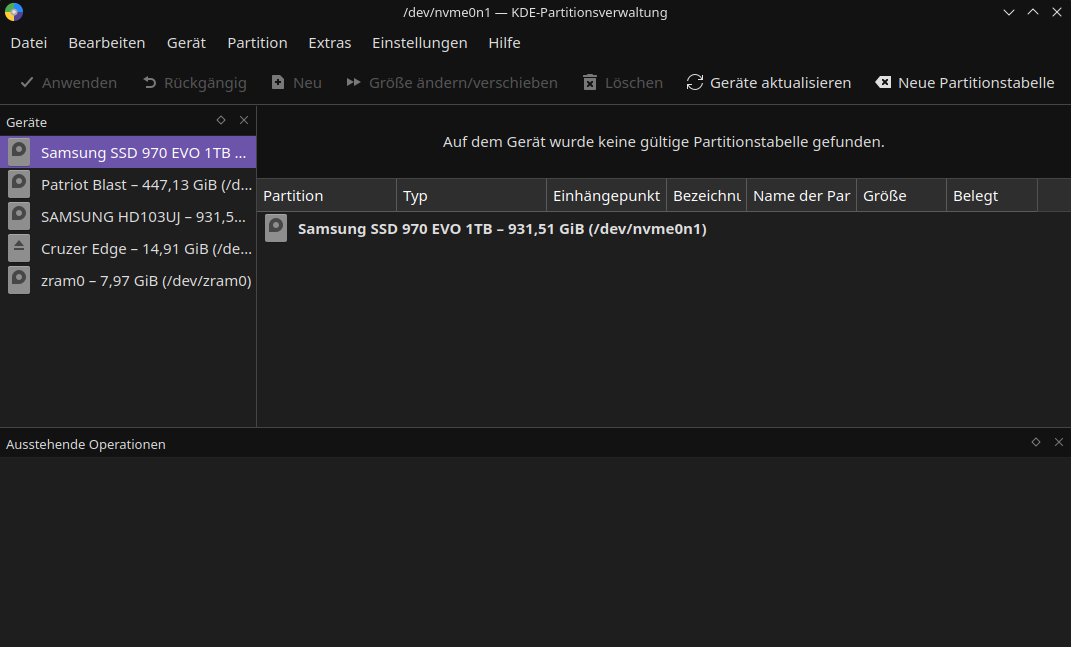Open the Gerät menu
This screenshot has height=647, width=1071.
(x=186, y=42)
